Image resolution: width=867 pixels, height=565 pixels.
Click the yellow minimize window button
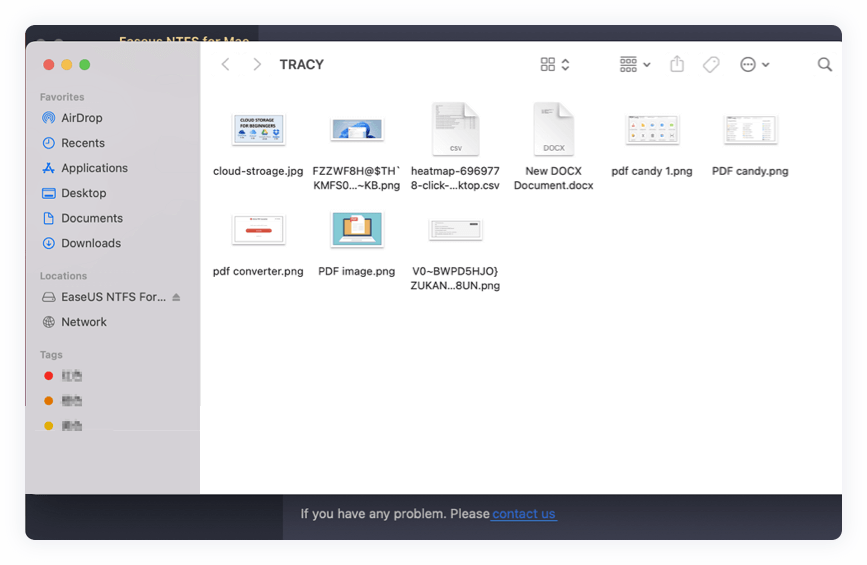pyautogui.click(x=66, y=65)
